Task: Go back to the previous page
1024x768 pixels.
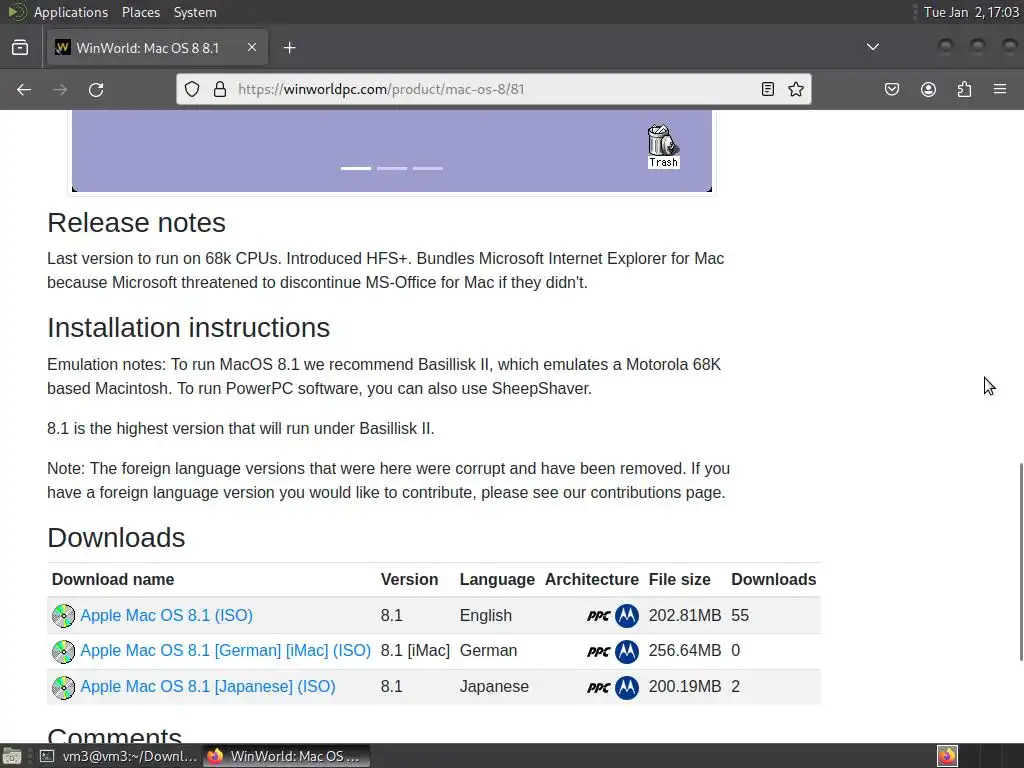Action: [24, 89]
